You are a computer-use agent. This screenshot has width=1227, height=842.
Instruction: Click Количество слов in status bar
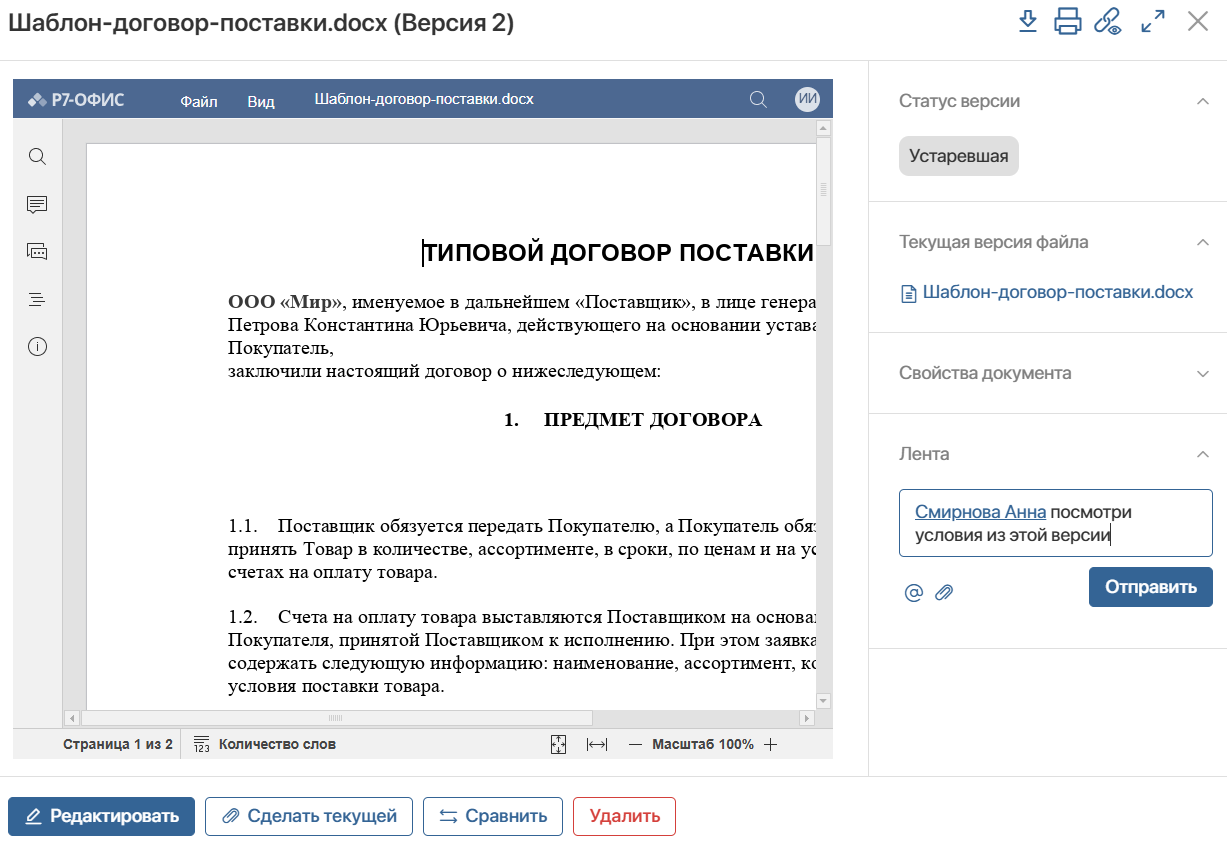277,744
